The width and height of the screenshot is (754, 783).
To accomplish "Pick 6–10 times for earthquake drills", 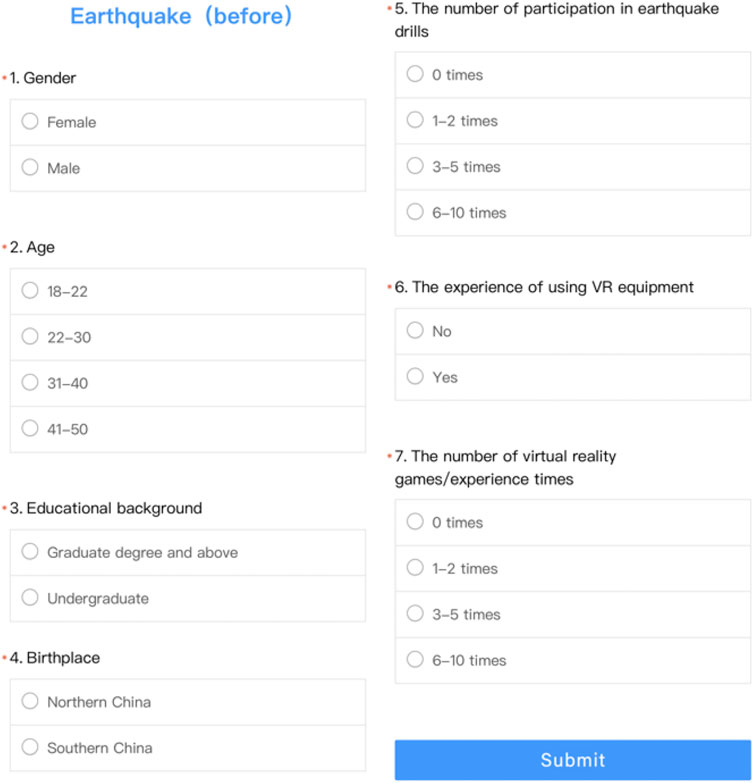I will (x=415, y=212).
